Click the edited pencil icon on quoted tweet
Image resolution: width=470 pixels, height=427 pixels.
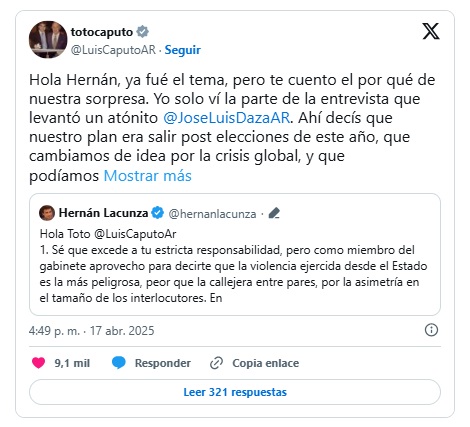point(274,213)
